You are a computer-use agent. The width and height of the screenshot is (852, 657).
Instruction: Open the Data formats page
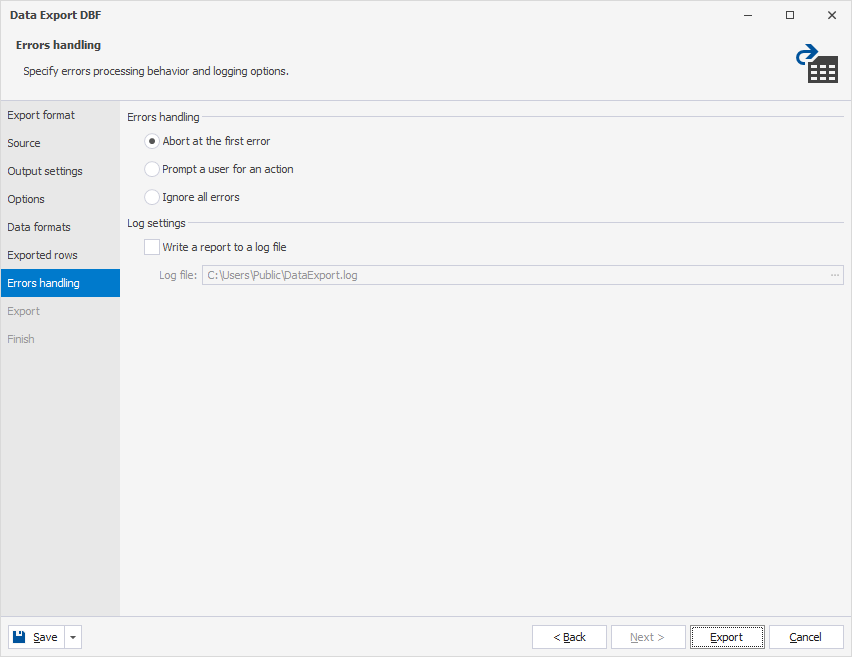click(60, 227)
